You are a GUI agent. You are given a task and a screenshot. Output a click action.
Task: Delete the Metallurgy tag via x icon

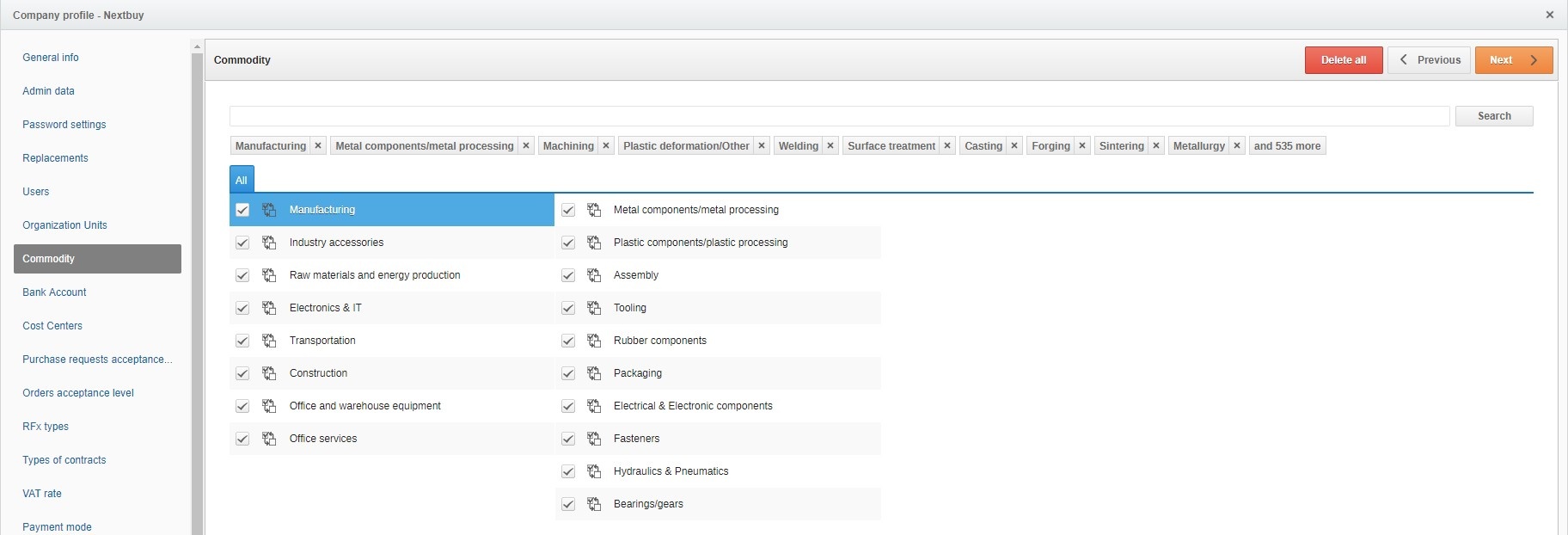point(1237,146)
